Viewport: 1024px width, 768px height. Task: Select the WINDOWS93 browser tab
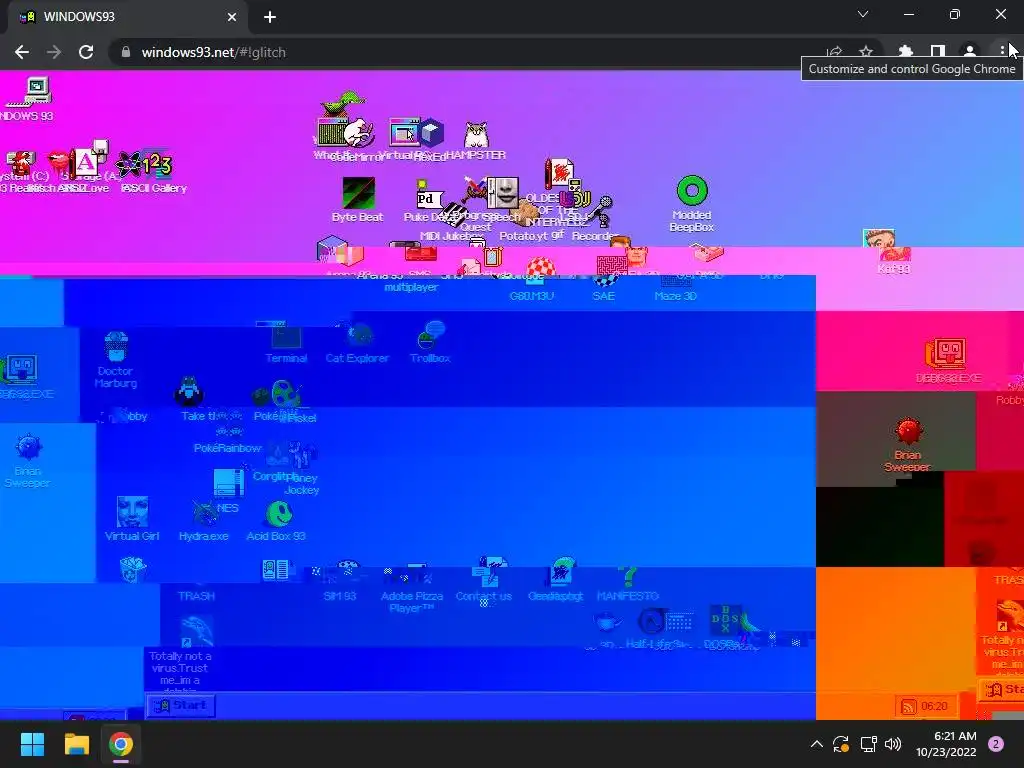coord(127,17)
